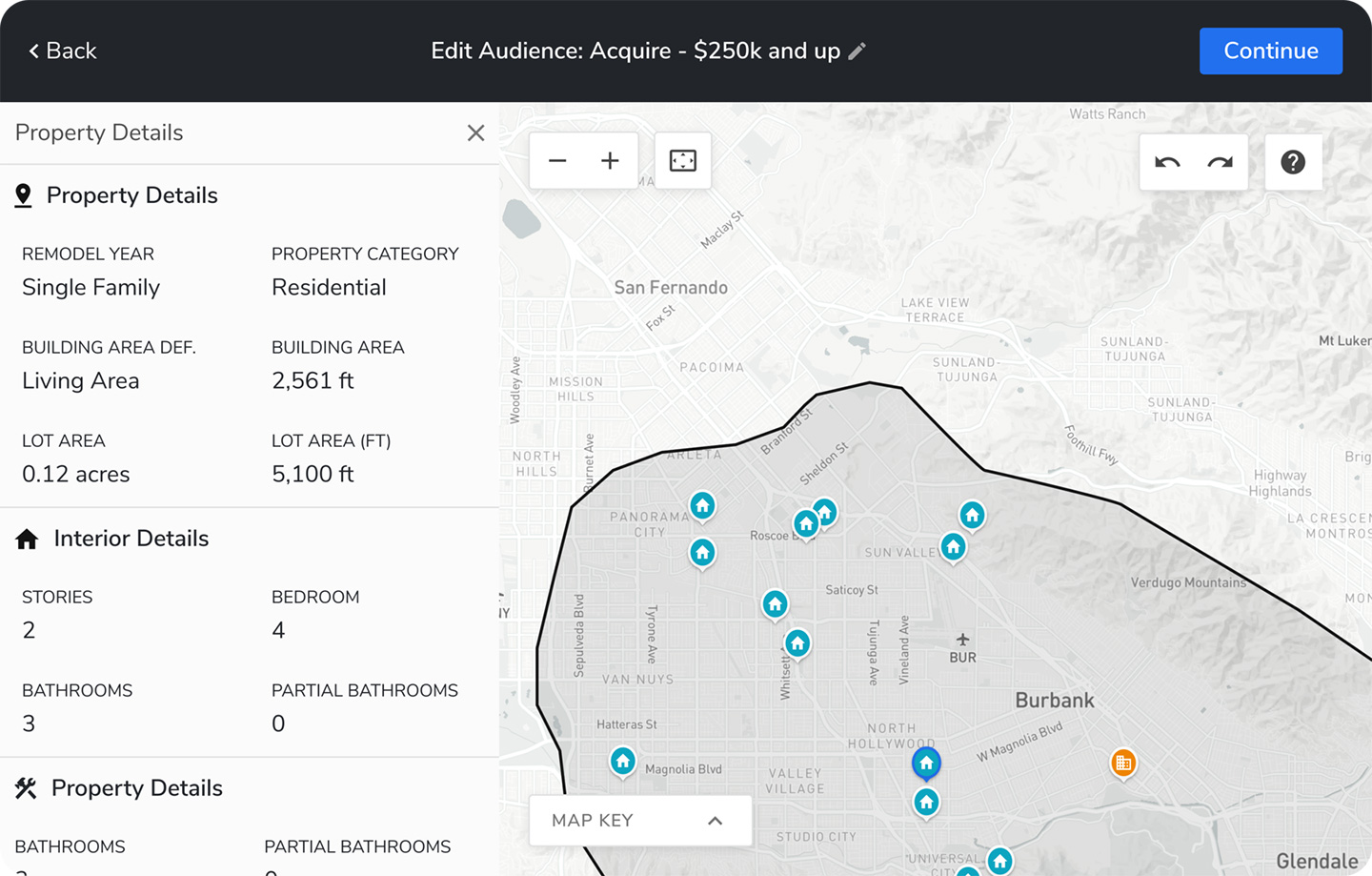
Task: Select the highlighted blue house marker in North Hollywood
Action: pyautogui.click(x=926, y=763)
